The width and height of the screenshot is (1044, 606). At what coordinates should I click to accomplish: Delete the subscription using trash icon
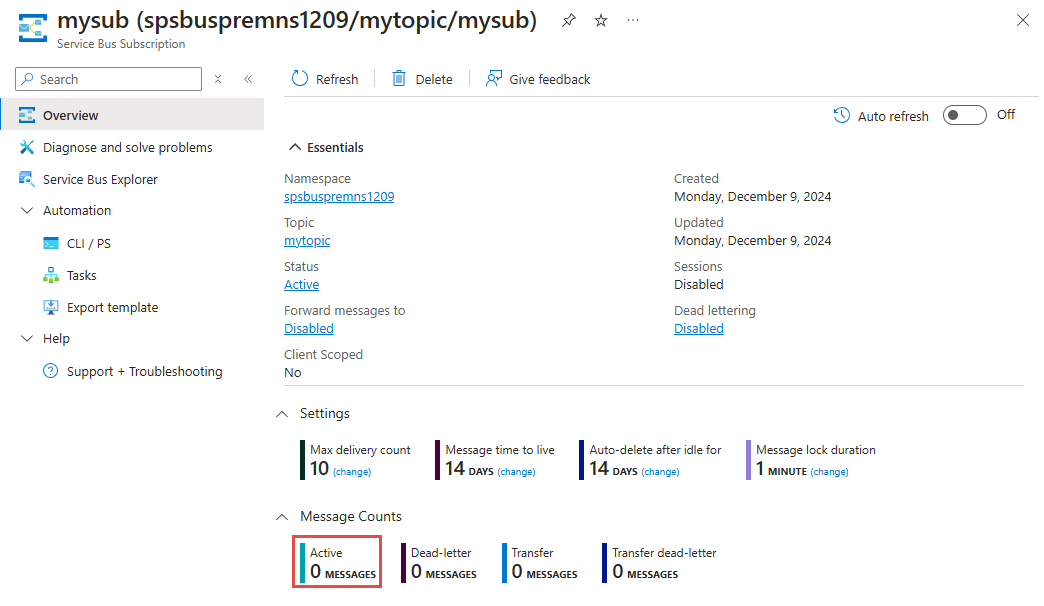point(399,79)
